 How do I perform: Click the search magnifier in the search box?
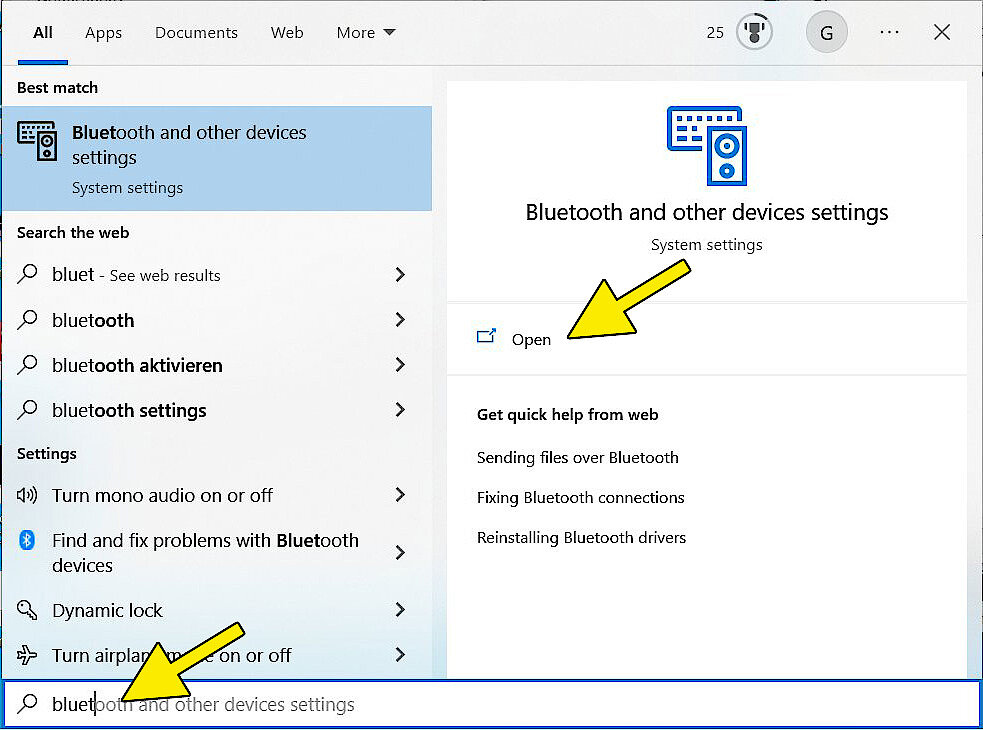(x=27, y=704)
